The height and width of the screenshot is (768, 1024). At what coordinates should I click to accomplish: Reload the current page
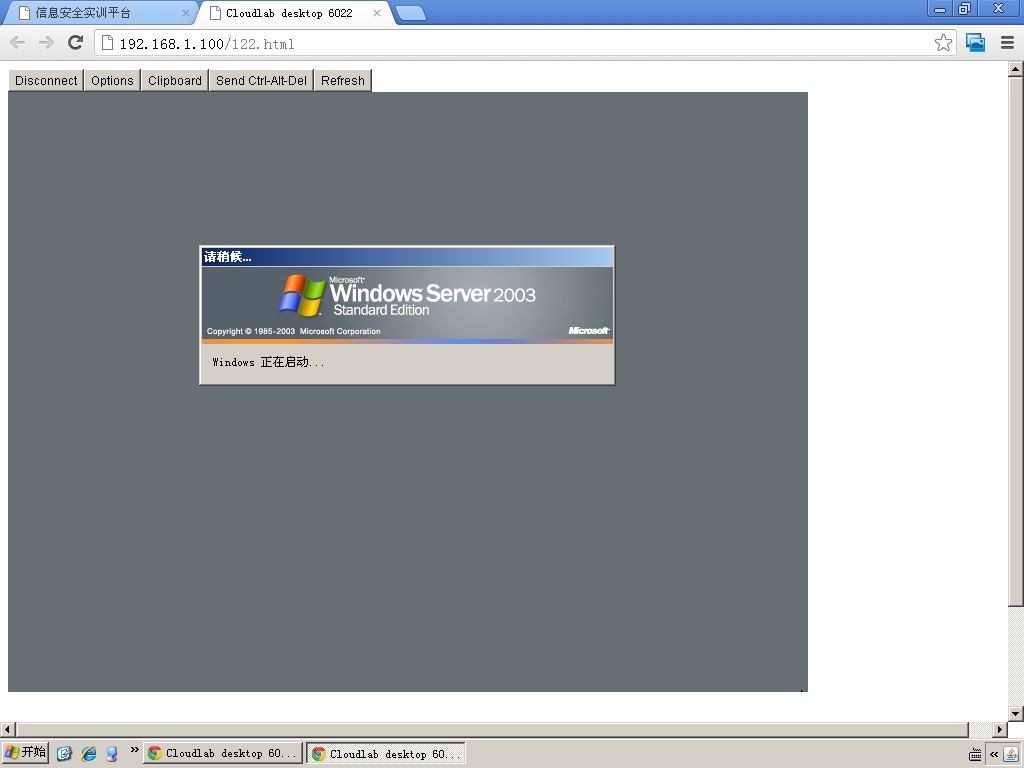pos(76,43)
